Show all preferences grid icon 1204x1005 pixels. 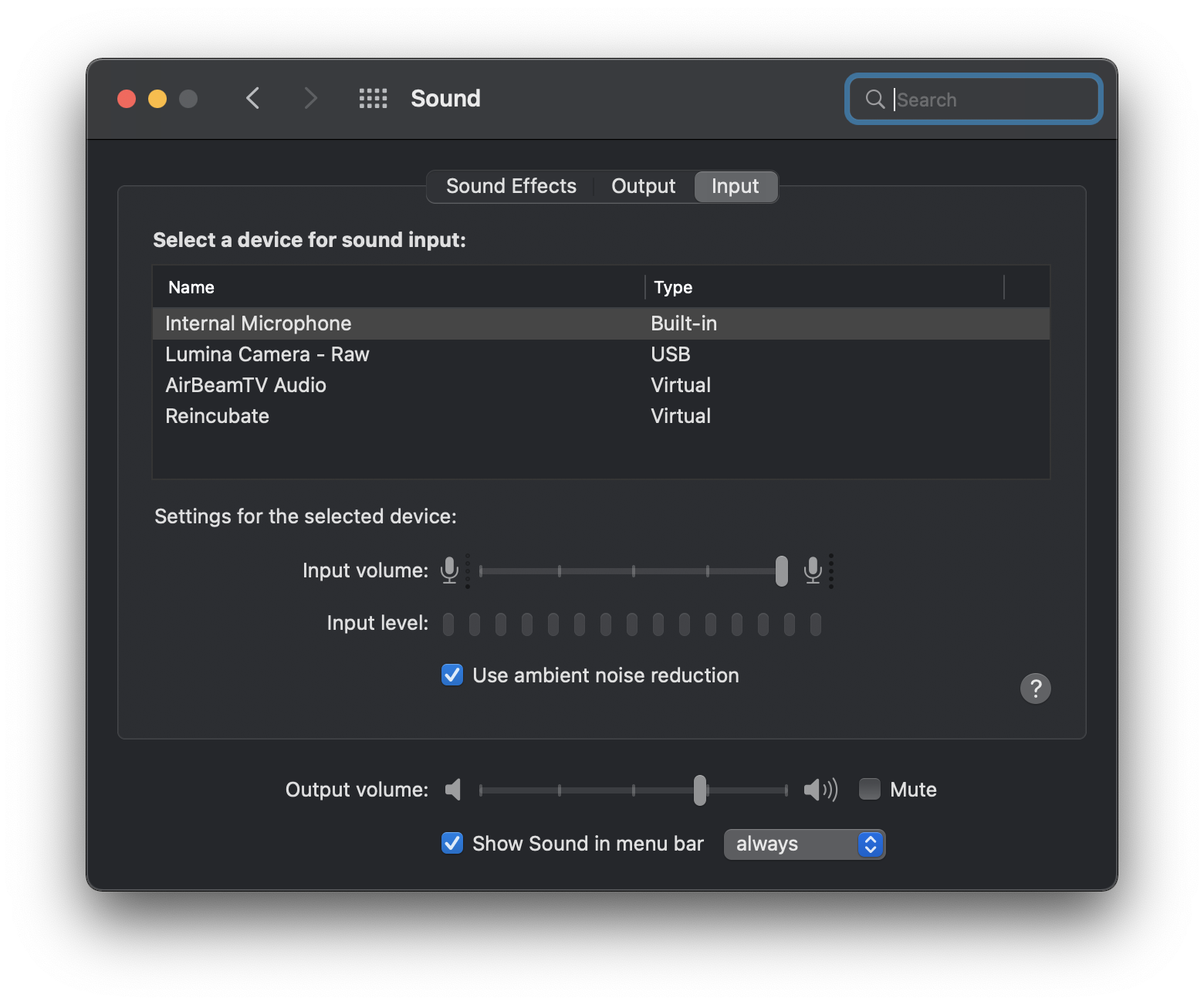click(x=373, y=98)
